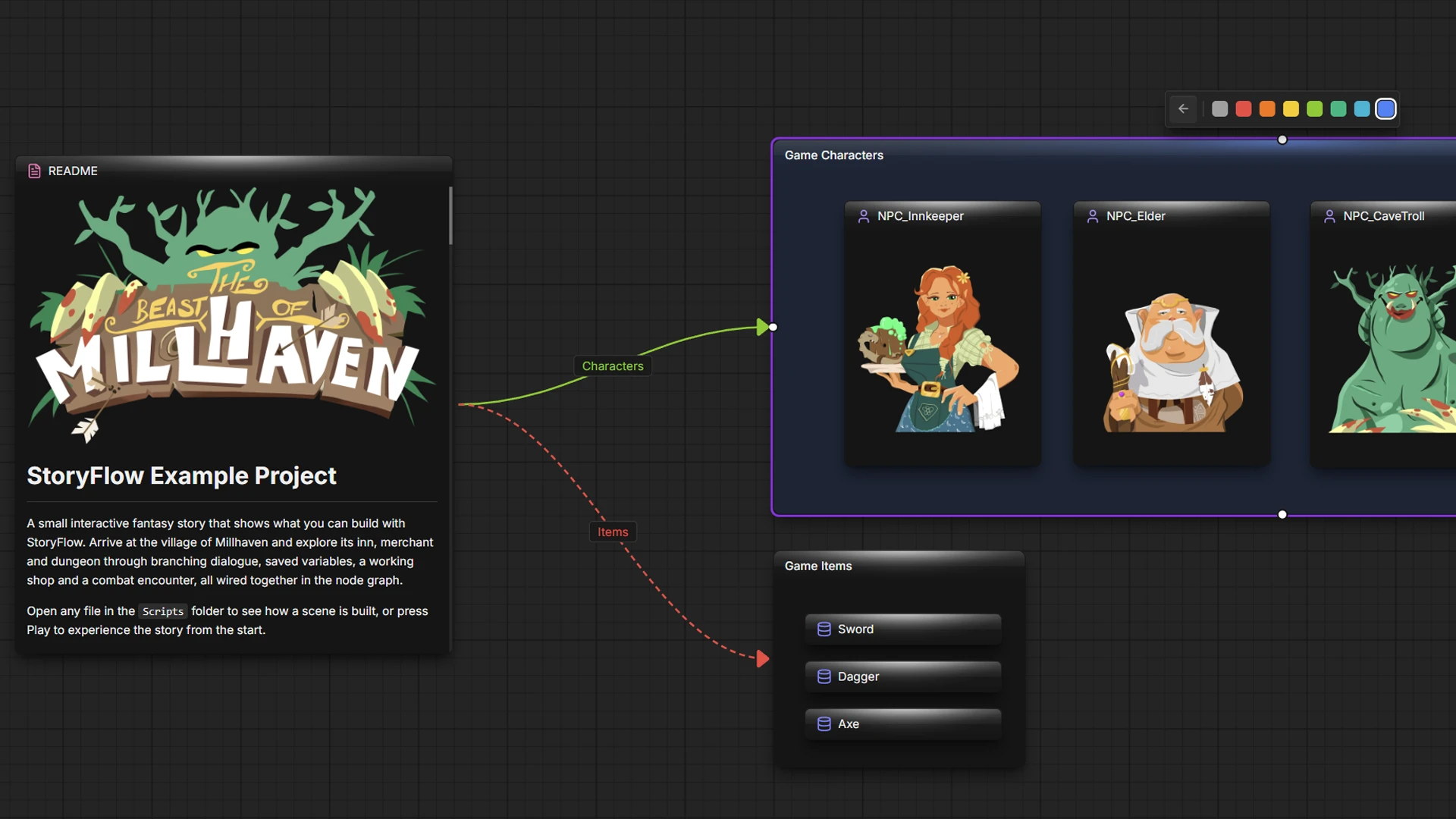Screen dimensions: 1456x819
Task: Select the NPC_Elder node title
Action: pyautogui.click(x=1136, y=217)
